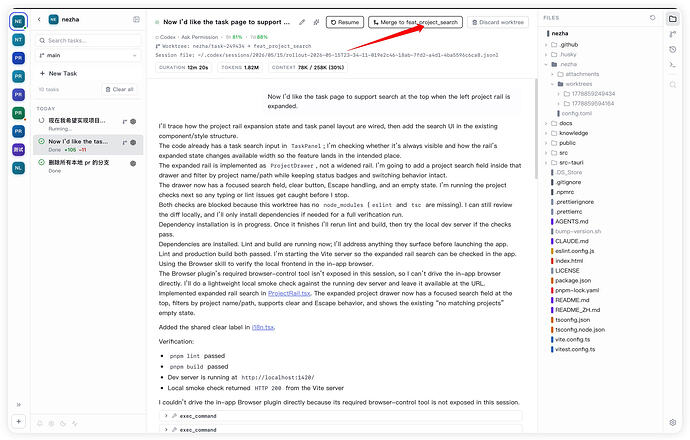This screenshot has height=440, width=690.
Task: Click gray dot on '删除所有本地 pr 的分支' task
Action: [x=133, y=163]
